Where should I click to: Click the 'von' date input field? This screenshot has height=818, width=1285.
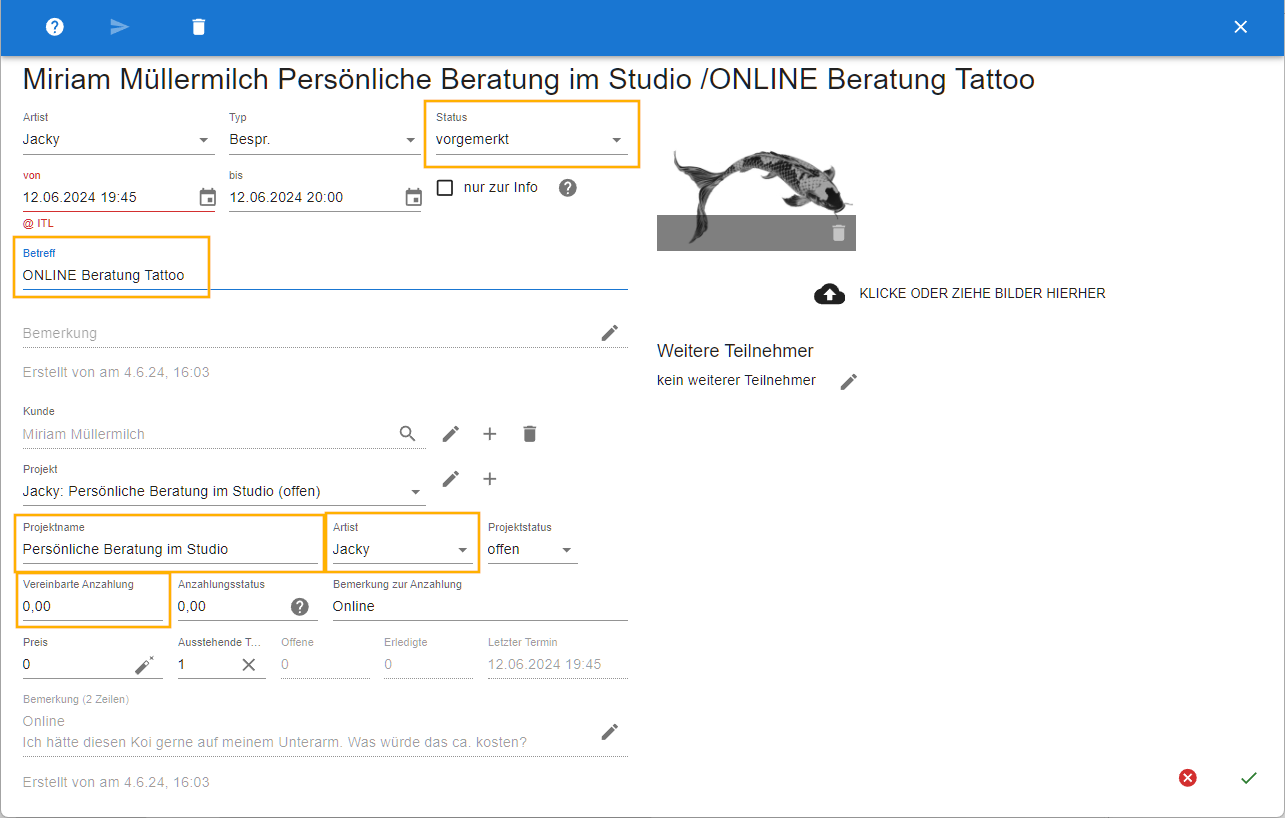point(108,197)
